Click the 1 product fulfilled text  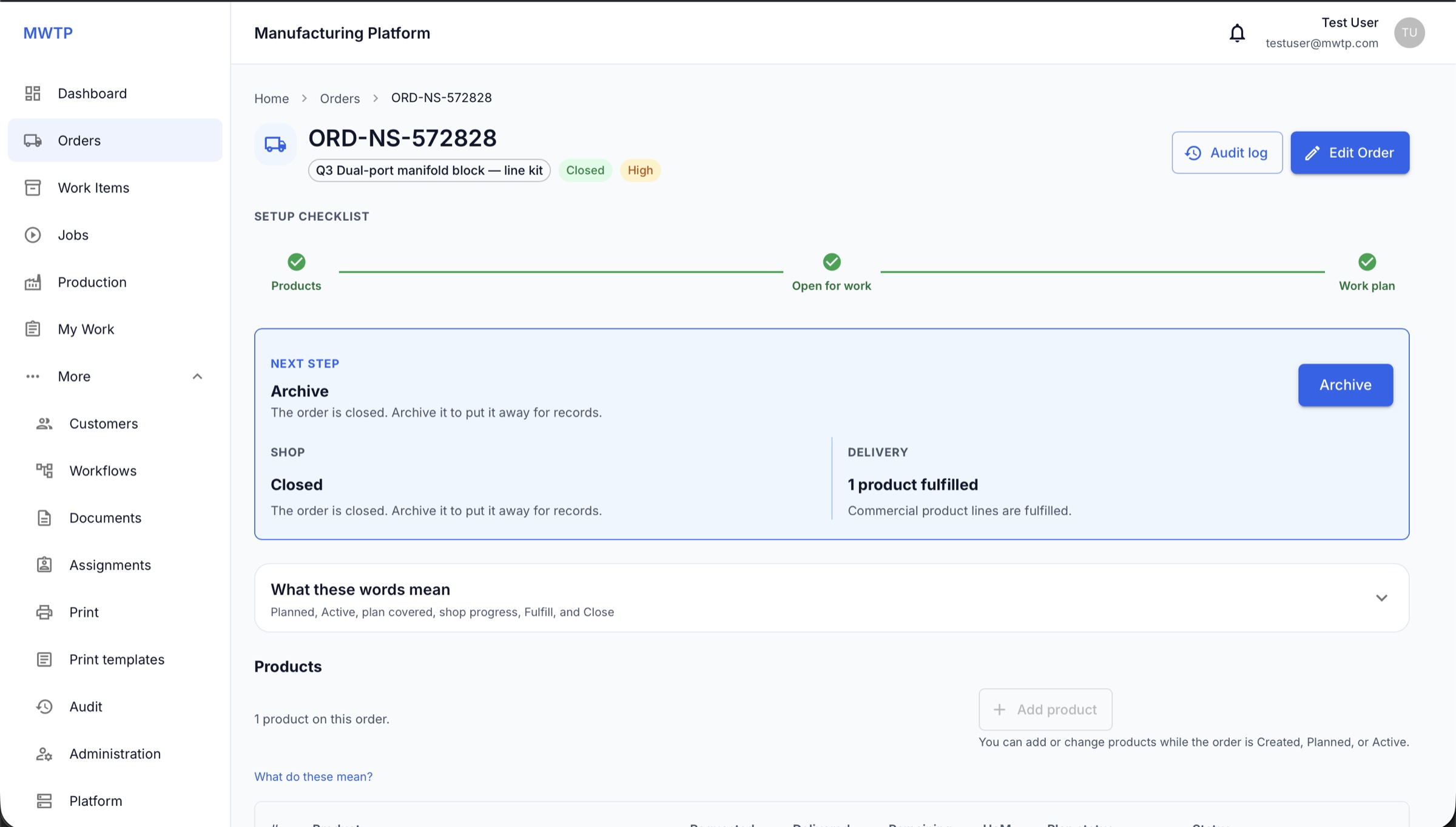pyautogui.click(x=912, y=485)
